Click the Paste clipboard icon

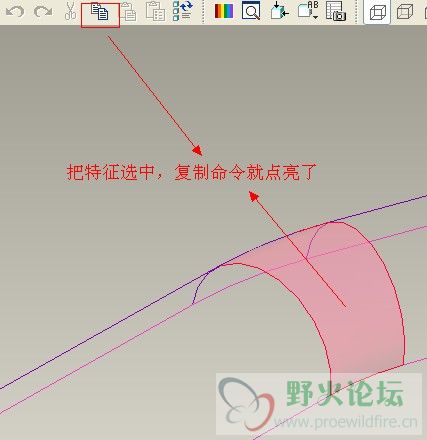(128, 11)
